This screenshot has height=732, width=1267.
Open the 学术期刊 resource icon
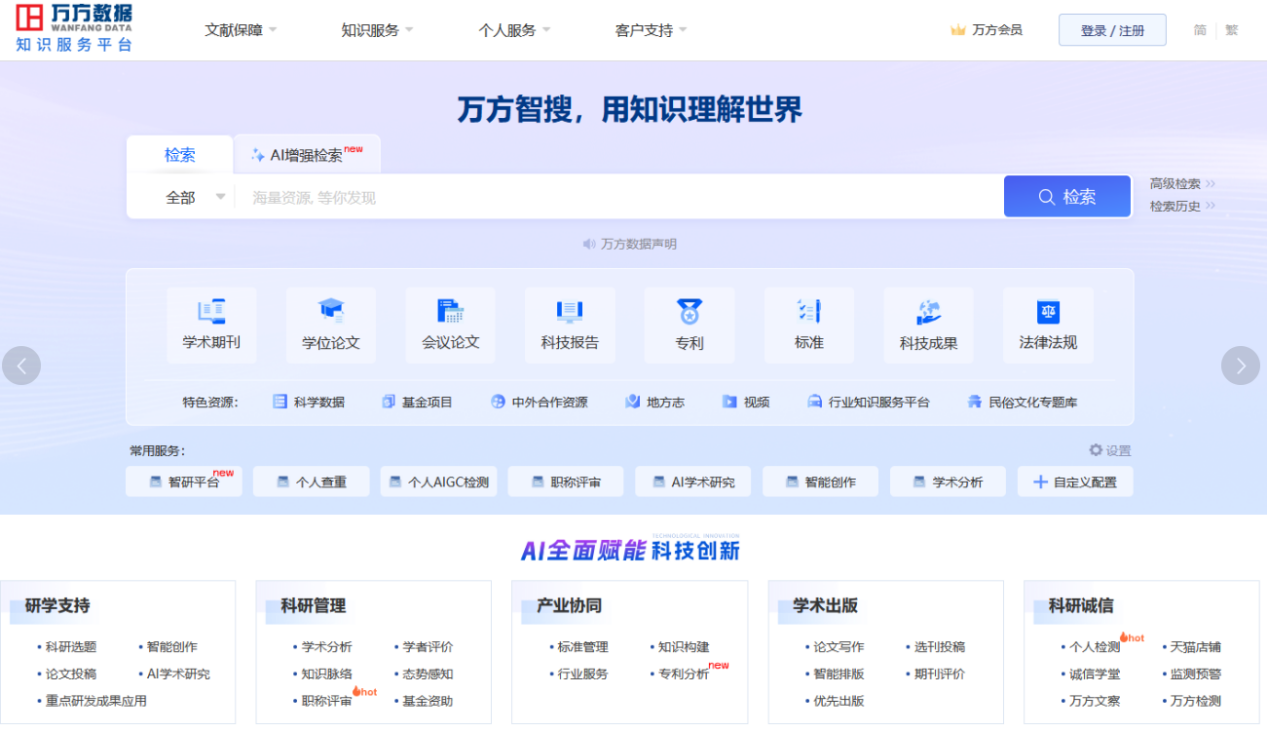click(211, 311)
